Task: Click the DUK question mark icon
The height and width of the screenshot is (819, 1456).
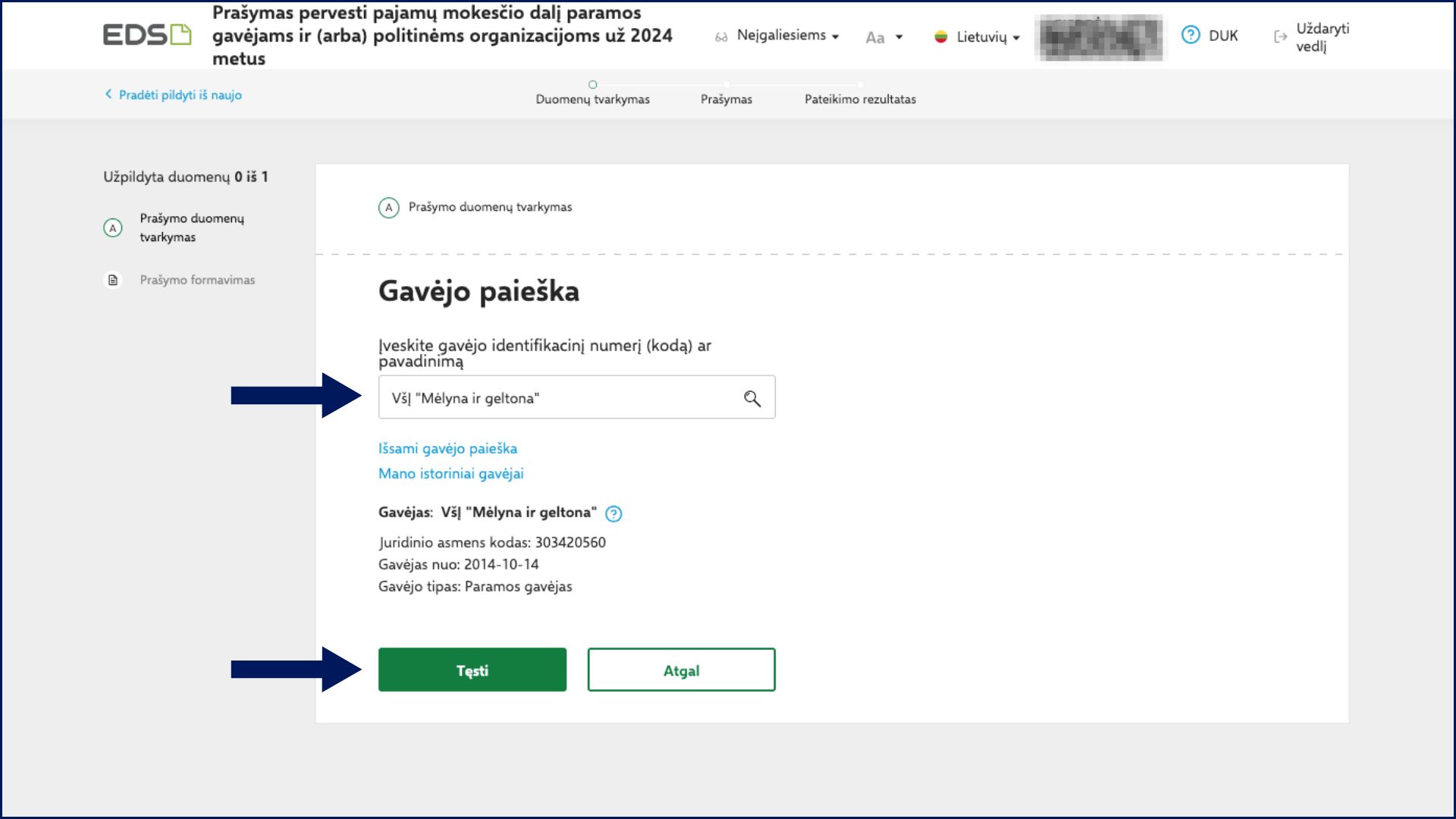Action: 1191,35
